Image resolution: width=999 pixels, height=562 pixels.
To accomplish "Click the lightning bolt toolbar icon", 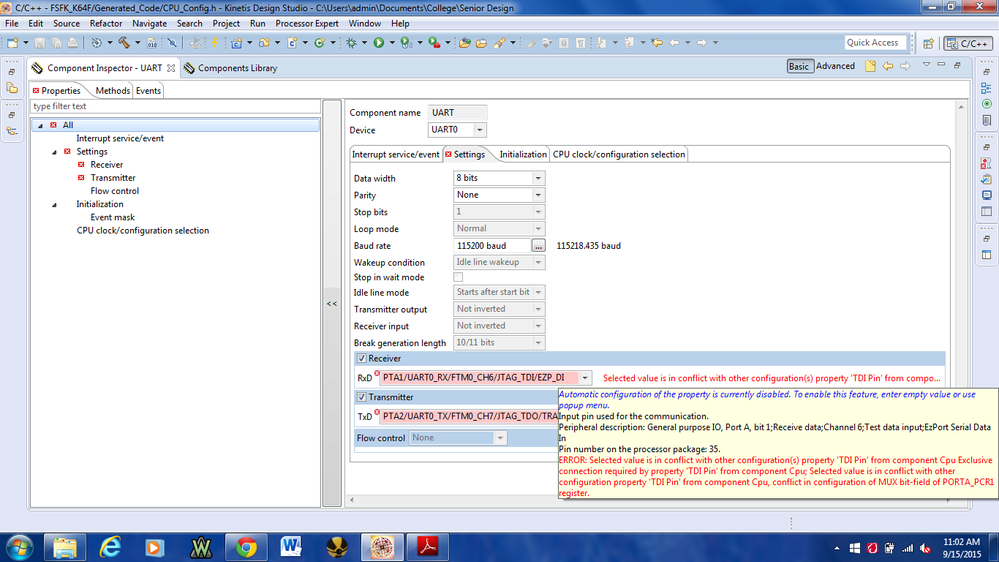I will [x=215, y=43].
